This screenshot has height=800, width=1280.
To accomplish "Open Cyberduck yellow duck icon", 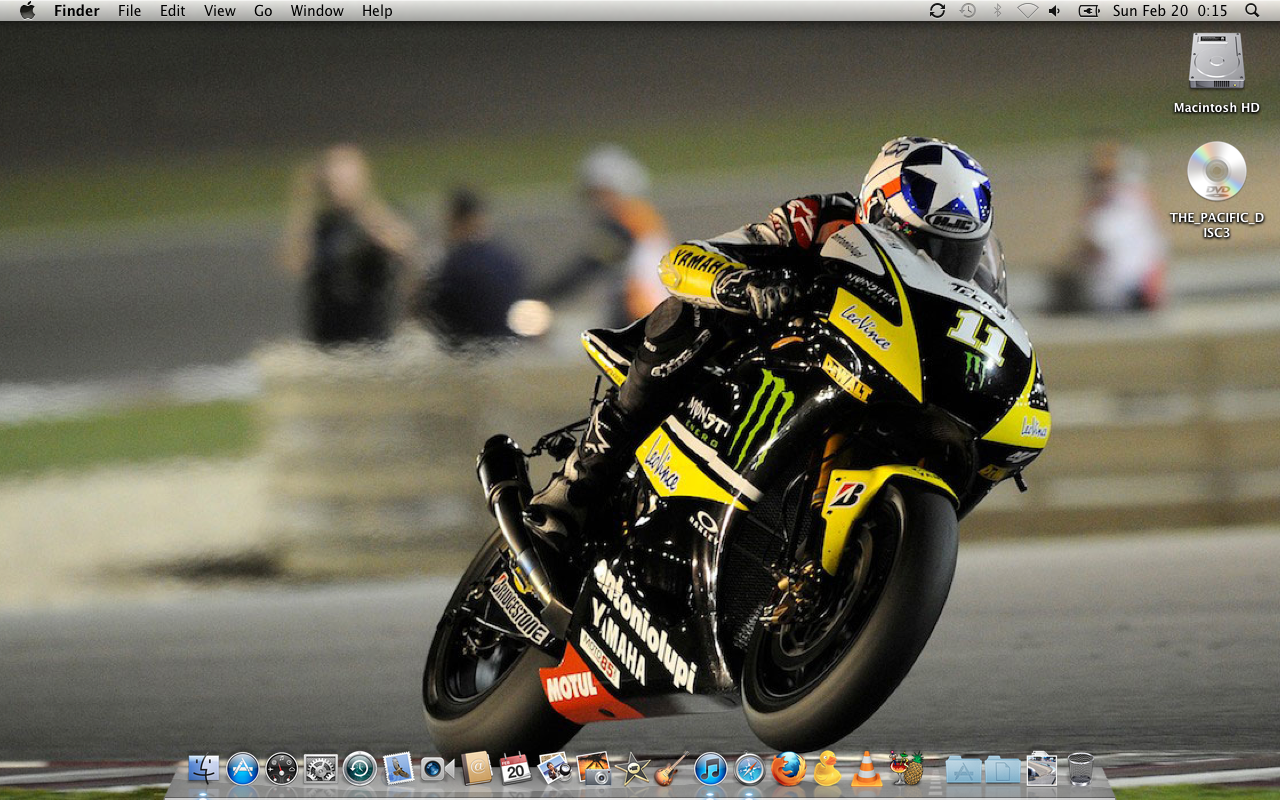I will coord(827,768).
